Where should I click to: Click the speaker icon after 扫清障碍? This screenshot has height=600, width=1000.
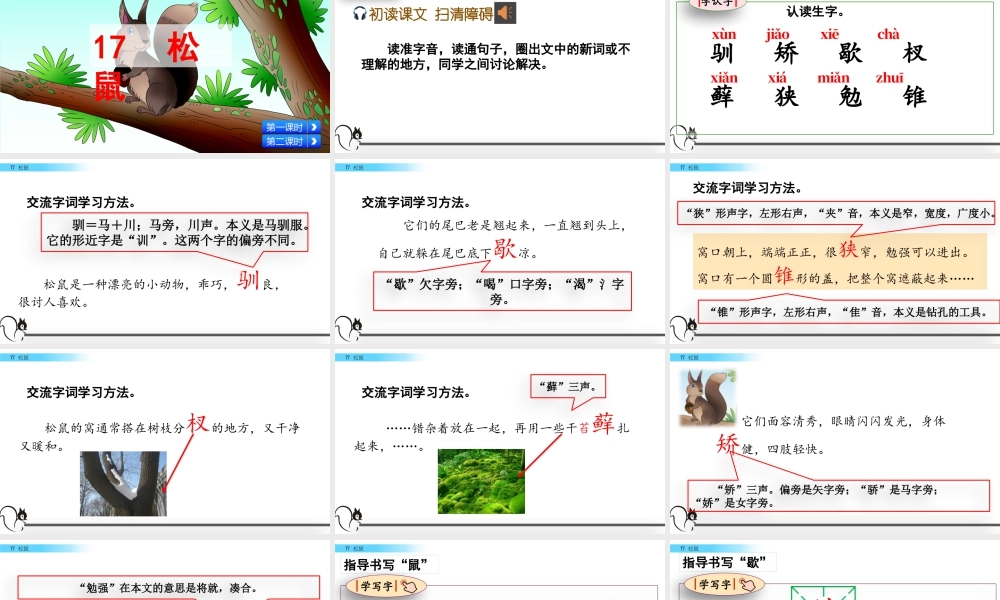(x=505, y=12)
